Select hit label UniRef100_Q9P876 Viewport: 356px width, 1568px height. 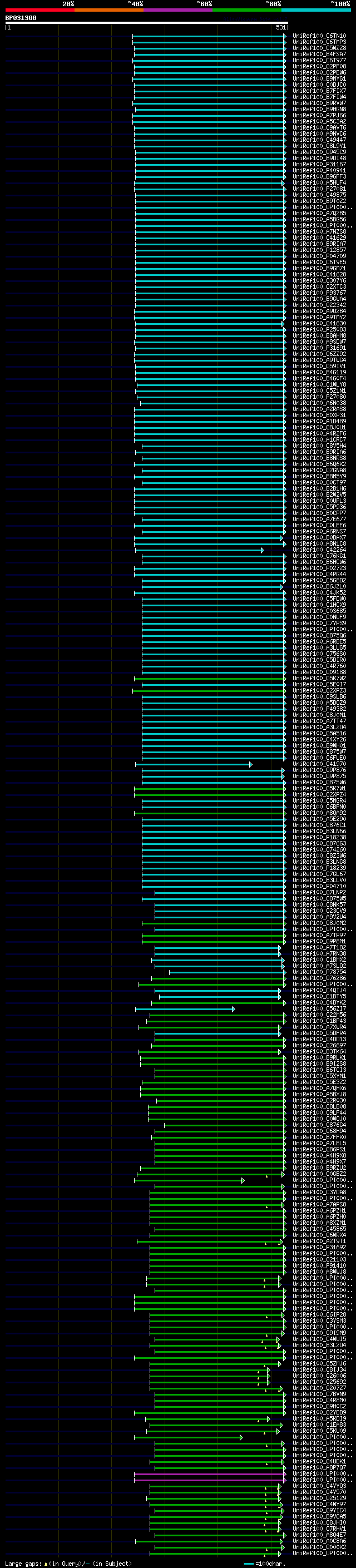(x=319, y=770)
